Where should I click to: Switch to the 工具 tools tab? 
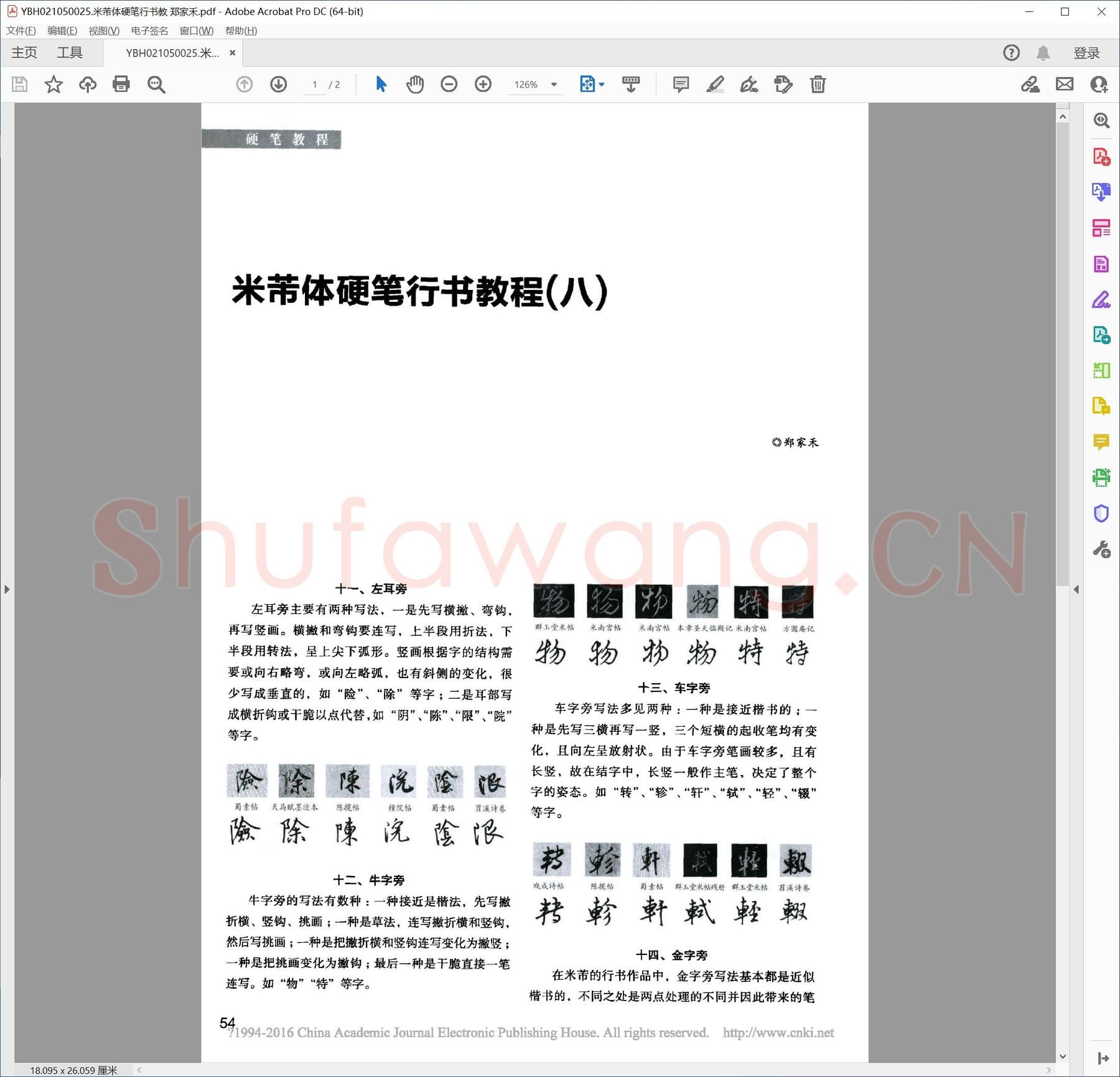tap(70, 53)
